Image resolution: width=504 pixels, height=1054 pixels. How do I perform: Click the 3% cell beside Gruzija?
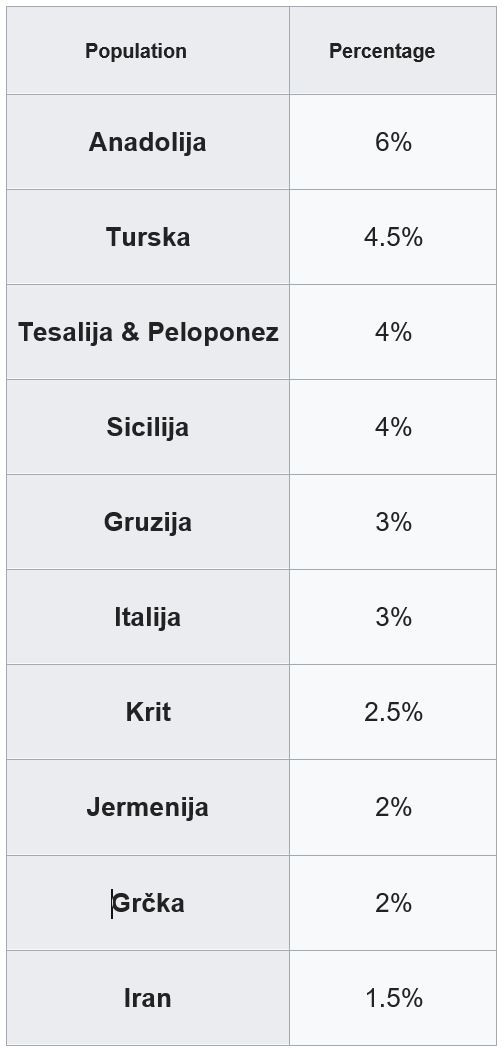pyautogui.click(x=393, y=522)
